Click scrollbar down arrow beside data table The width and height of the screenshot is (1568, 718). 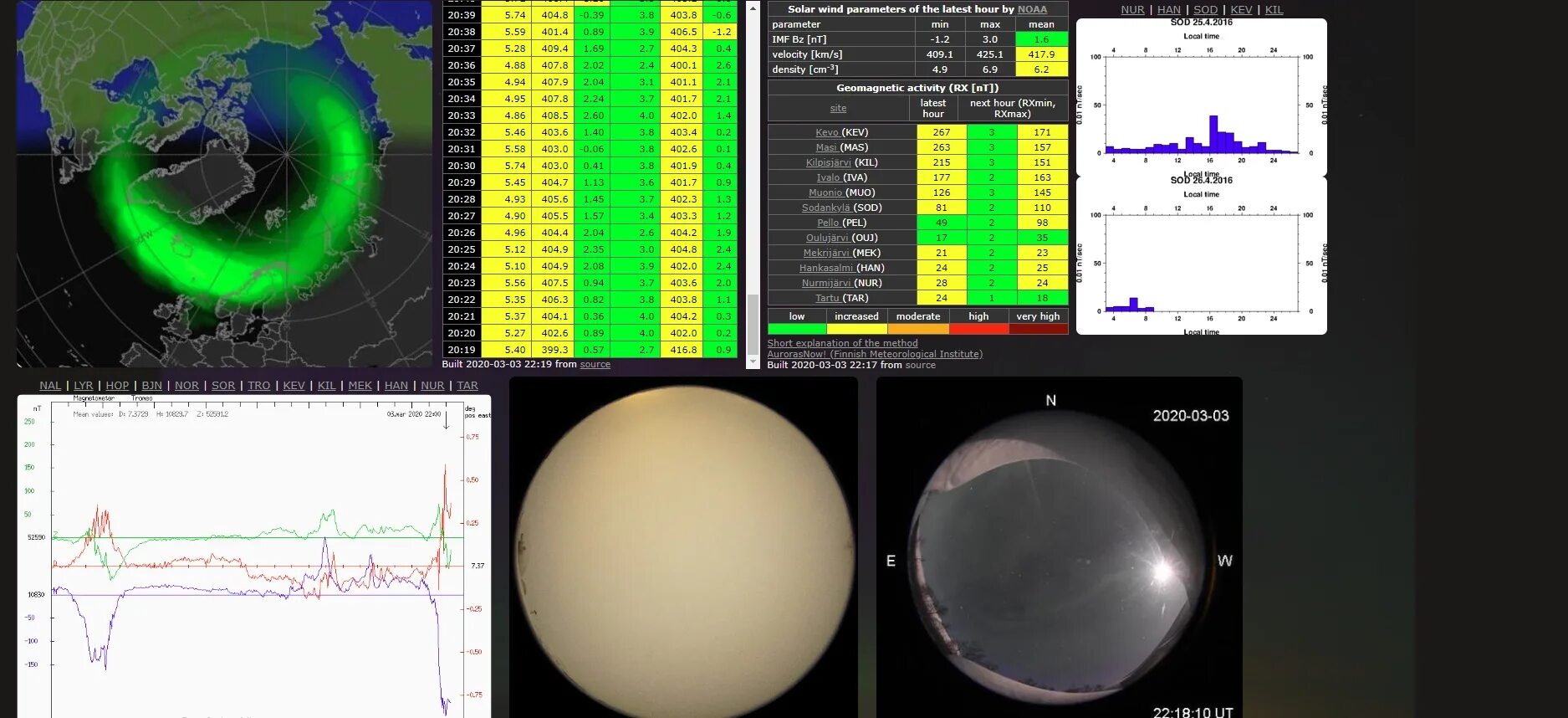point(753,362)
